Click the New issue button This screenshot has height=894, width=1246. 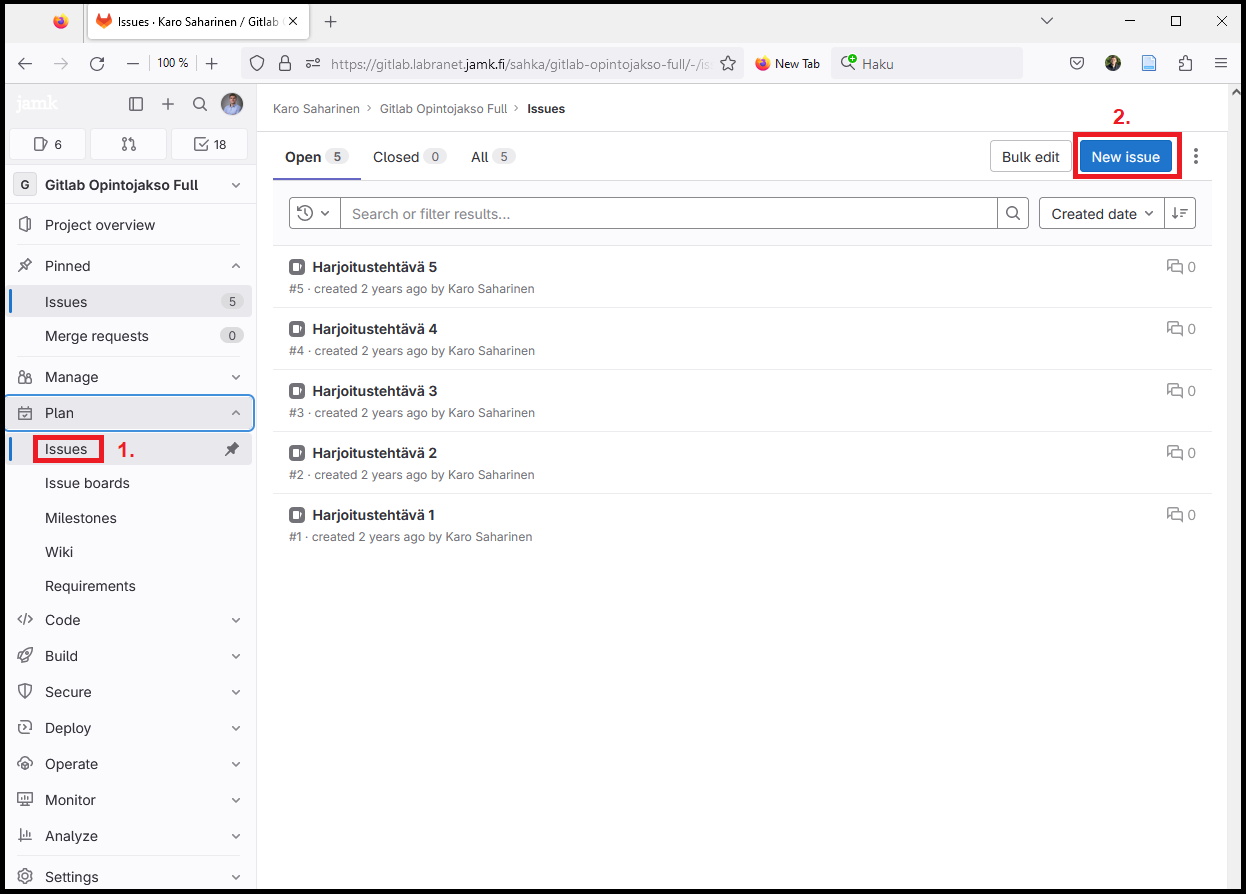[1125, 157]
